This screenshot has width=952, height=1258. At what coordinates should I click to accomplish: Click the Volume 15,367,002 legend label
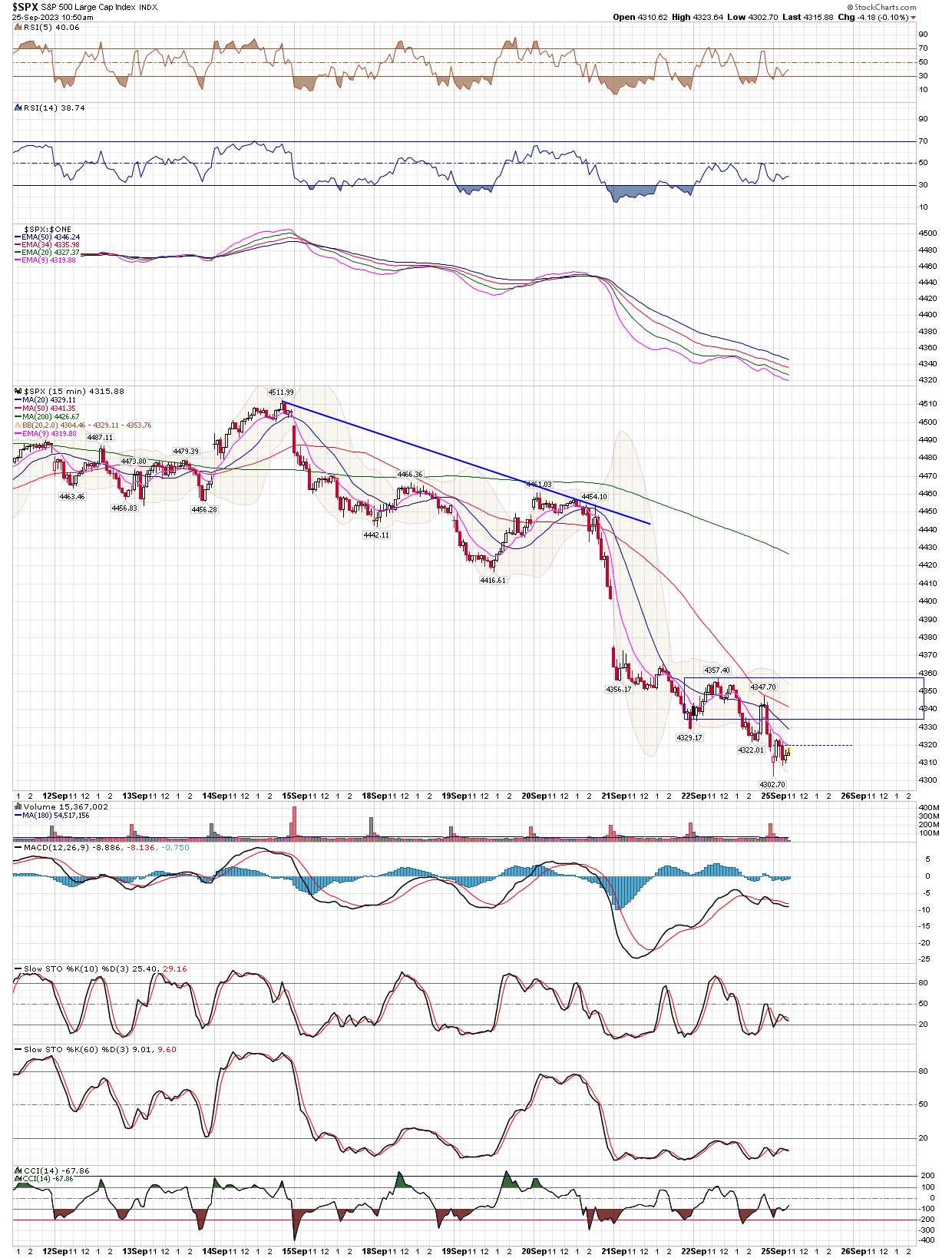click(x=66, y=807)
